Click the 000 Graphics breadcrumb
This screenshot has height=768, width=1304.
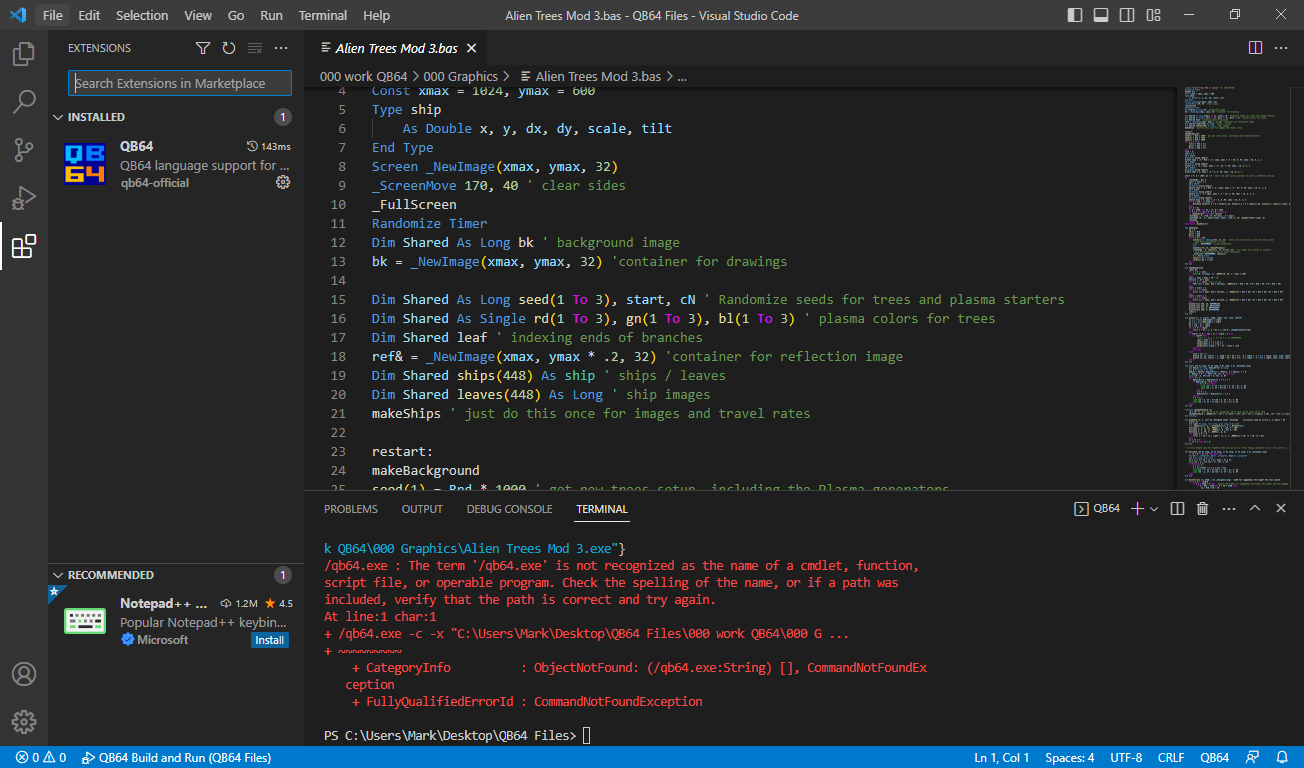(x=460, y=76)
